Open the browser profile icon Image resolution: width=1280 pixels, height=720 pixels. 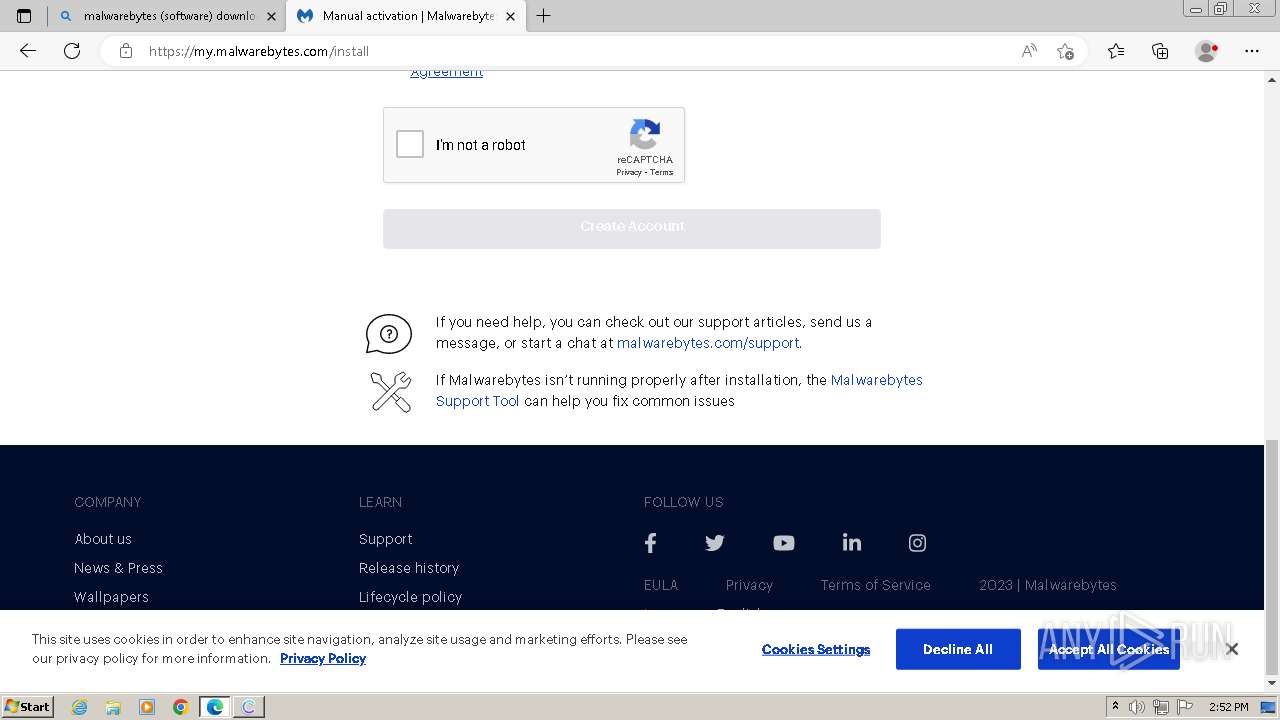coord(1207,51)
